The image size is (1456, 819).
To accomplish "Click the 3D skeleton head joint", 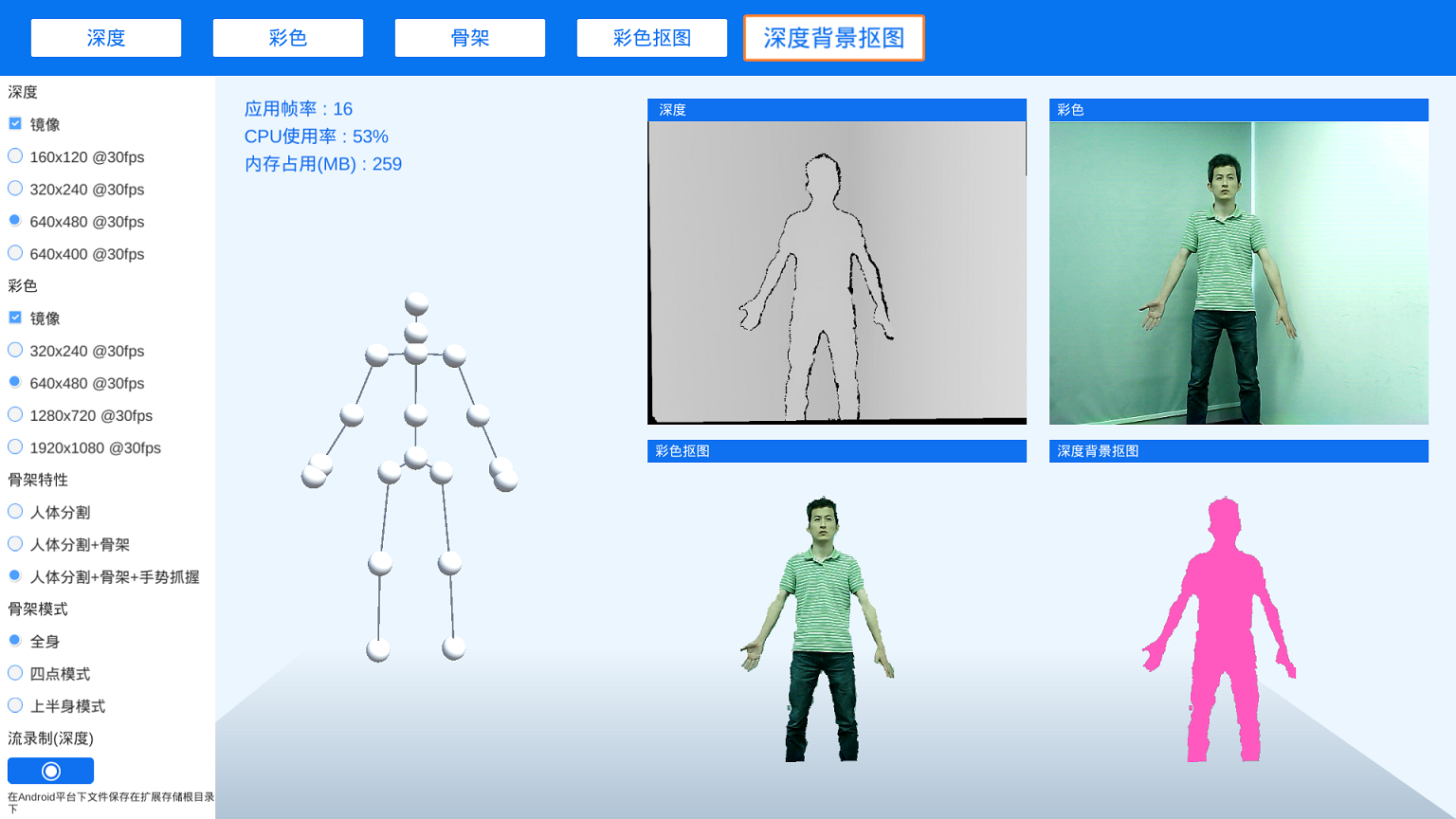I will 417,304.
